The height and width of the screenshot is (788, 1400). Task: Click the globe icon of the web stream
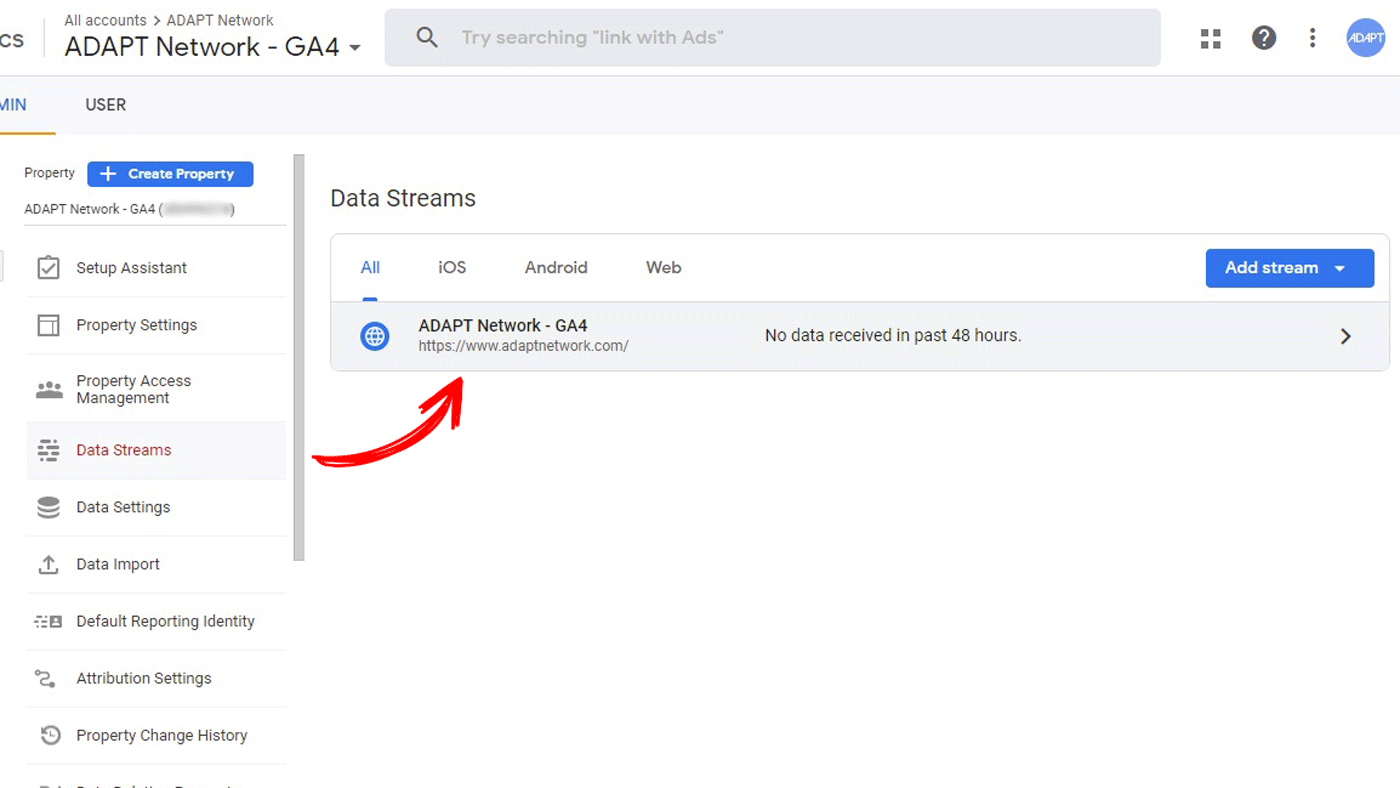pyautogui.click(x=374, y=336)
